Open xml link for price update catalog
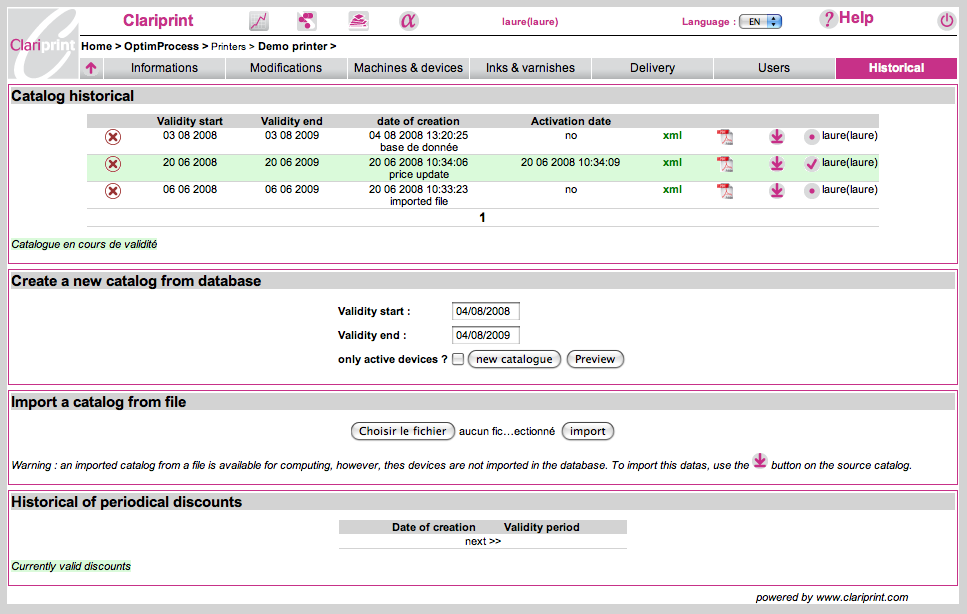This screenshot has width=967, height=614. click(672, 163)
